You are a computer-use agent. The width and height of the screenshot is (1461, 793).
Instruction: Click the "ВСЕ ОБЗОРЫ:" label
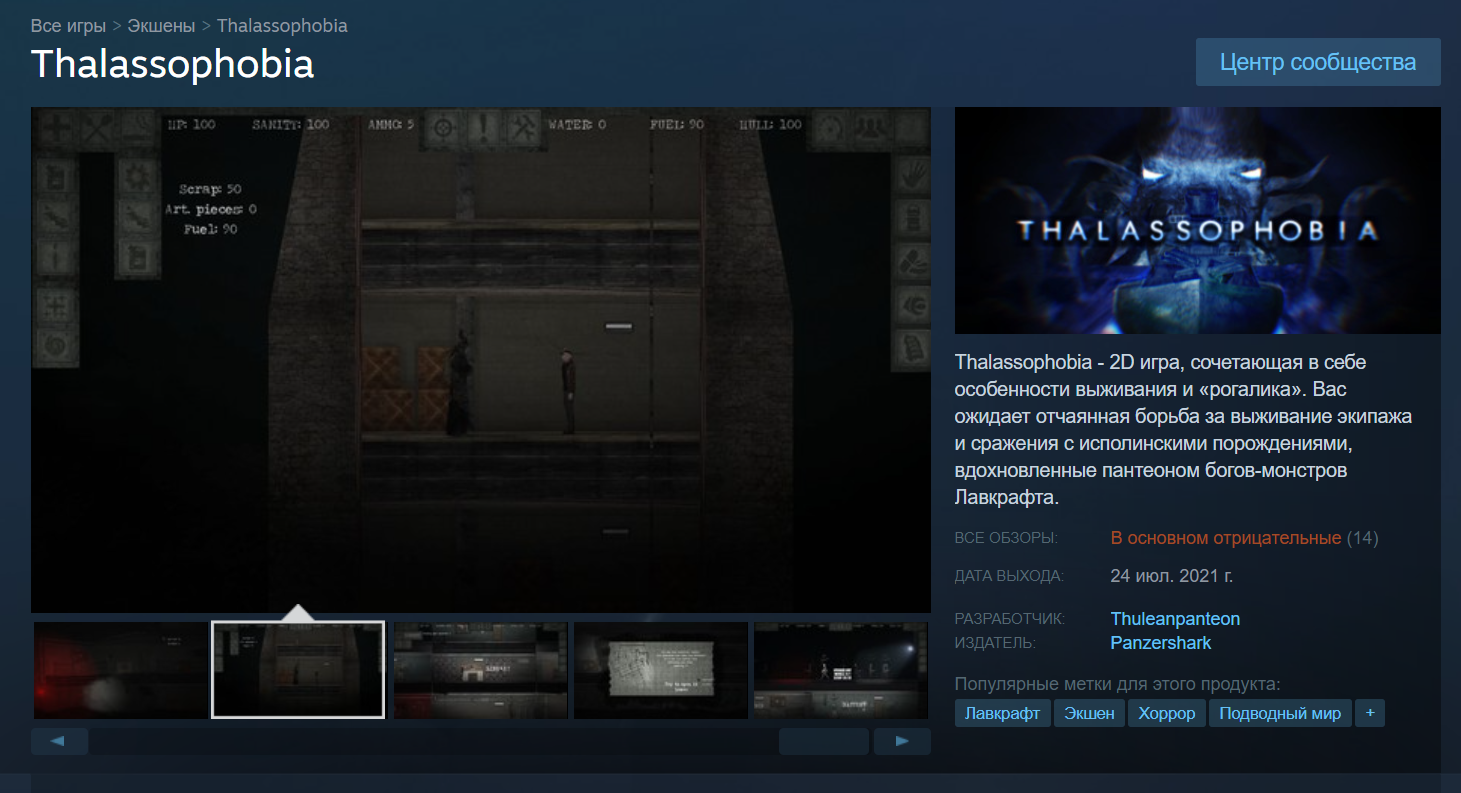pos(1006,538)
